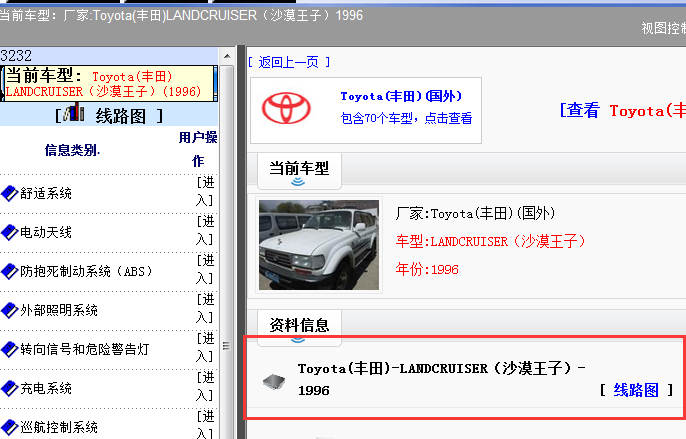686x439 pixels.
Task: Click 外部照明系统 text in the list
Action: pos(59,310)
